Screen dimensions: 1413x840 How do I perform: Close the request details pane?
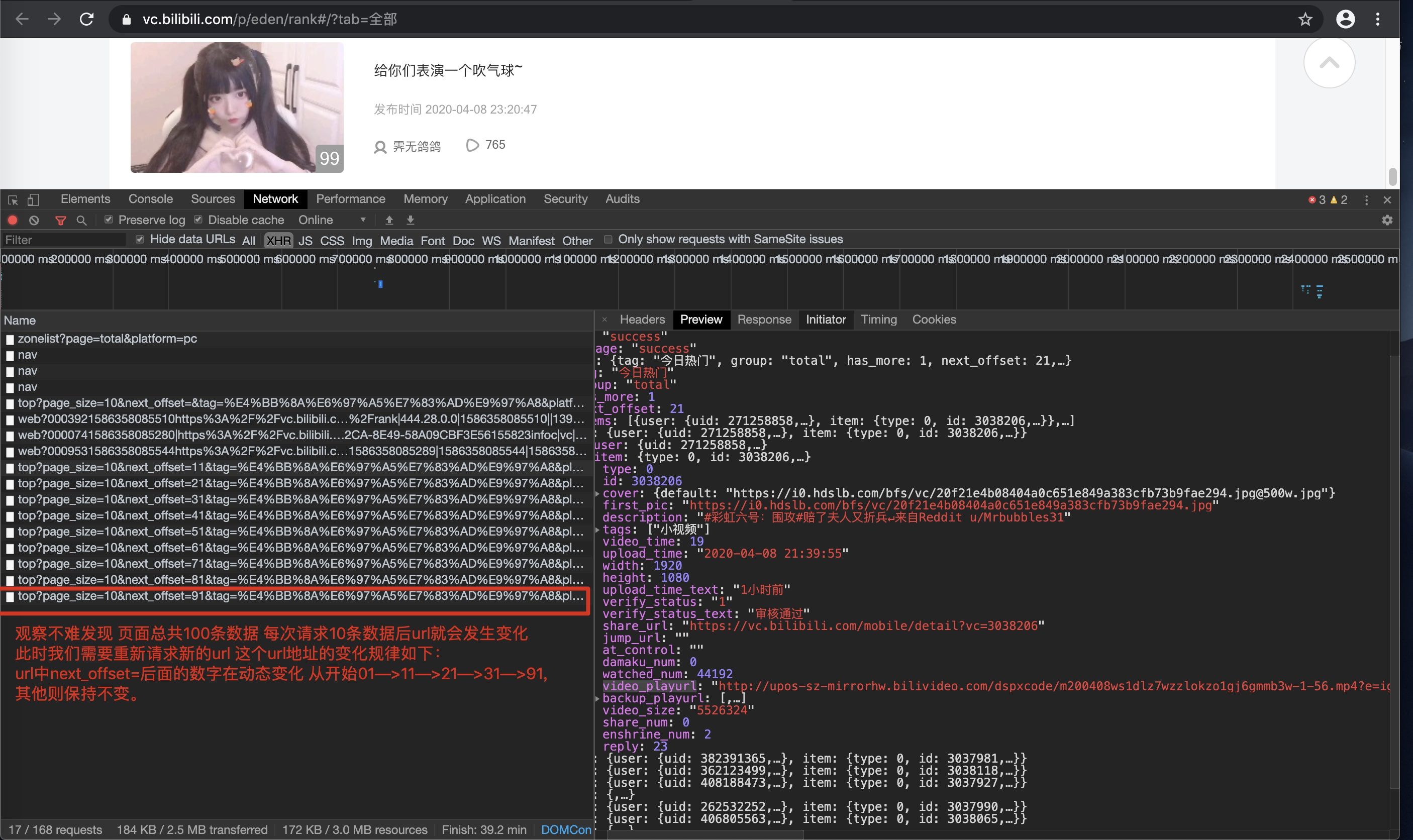(x=604, y=319)
